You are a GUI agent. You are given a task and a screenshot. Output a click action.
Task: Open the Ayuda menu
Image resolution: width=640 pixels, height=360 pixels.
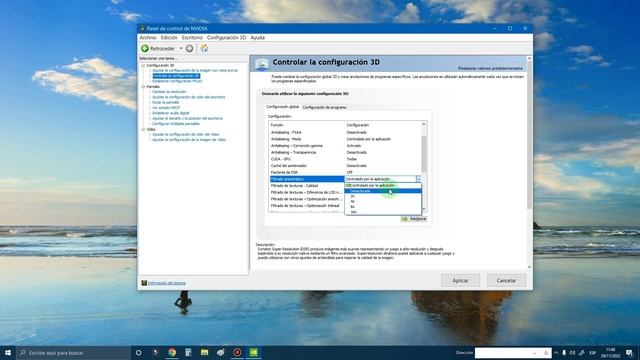[x=258, y=38]
